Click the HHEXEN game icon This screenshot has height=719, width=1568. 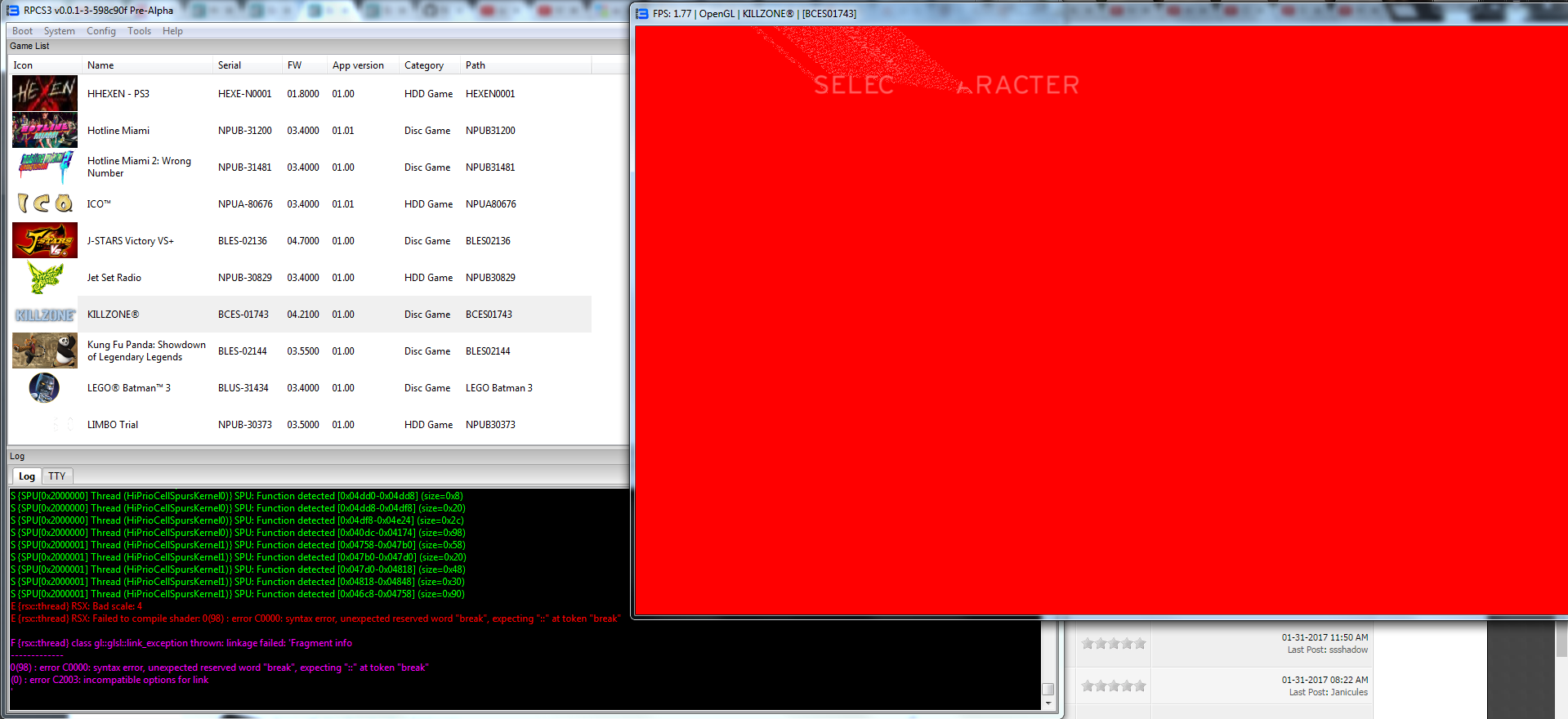(45, 93)
